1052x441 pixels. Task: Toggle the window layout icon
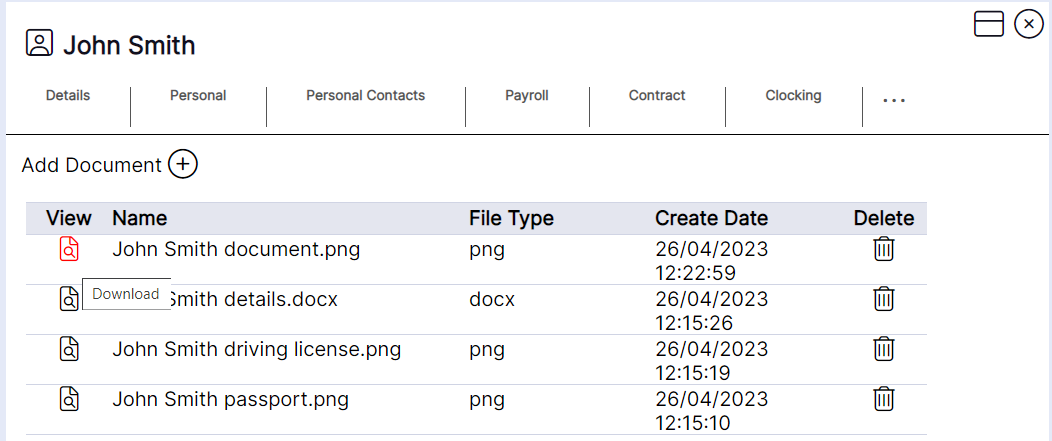pos(989,24)
